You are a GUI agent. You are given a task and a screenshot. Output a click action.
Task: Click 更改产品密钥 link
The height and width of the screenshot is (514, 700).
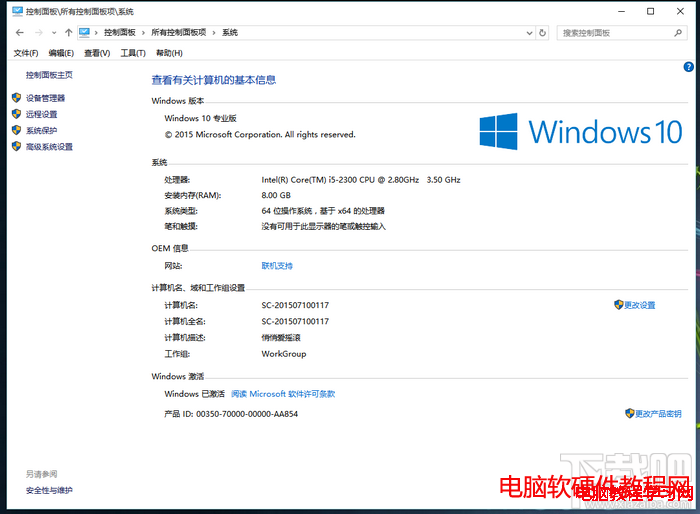click(658, 414)
